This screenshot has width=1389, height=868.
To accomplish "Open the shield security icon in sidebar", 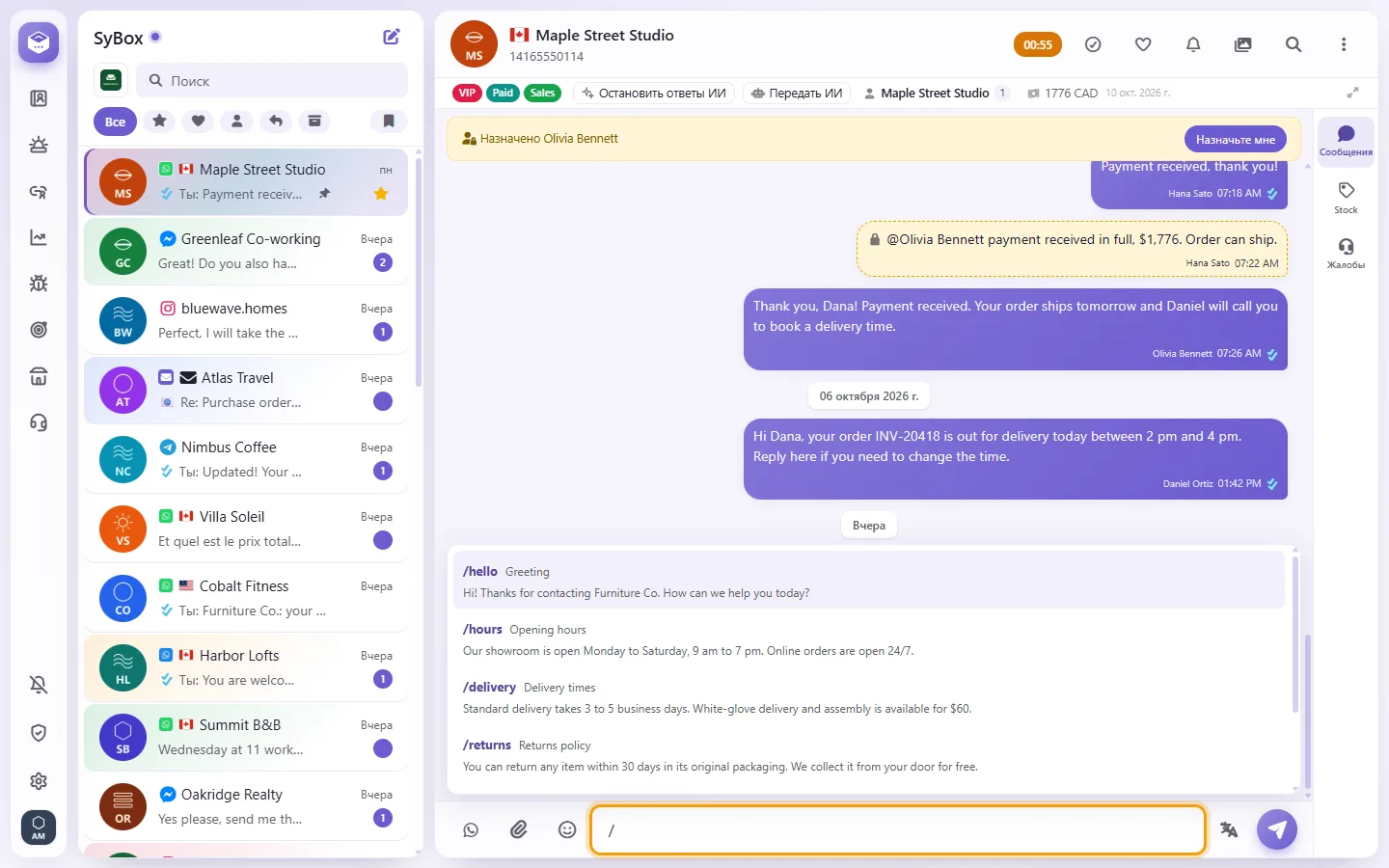I will click(x=39, y=733).
